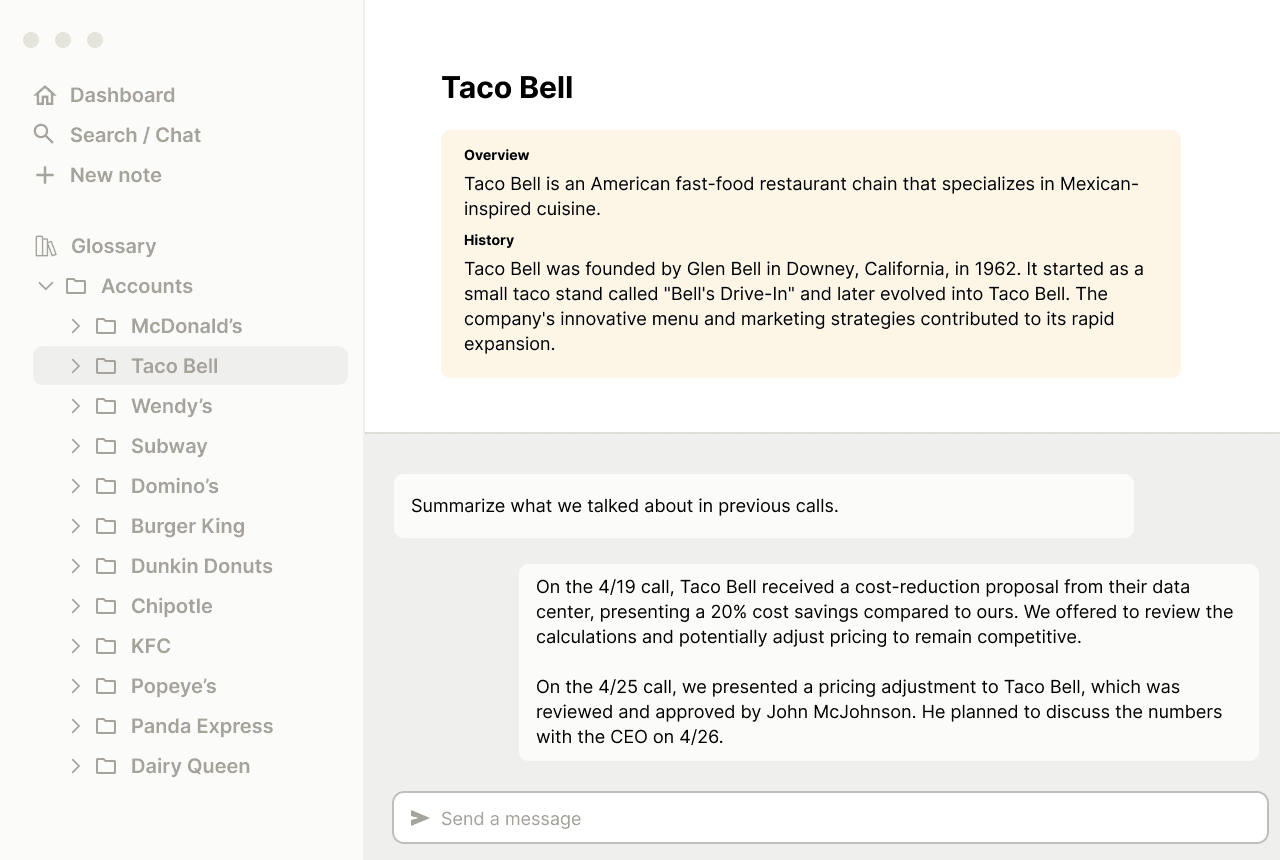Expand the Taco Bell folder chevron
Viewport: 1280px width, 860px height.
tap(75, 366)
